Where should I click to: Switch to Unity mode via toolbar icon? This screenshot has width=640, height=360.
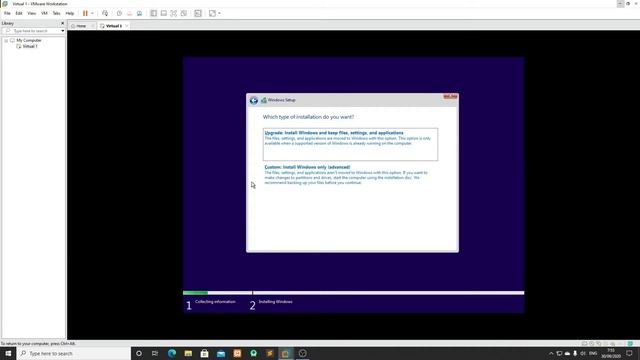(x=184, y=13)
